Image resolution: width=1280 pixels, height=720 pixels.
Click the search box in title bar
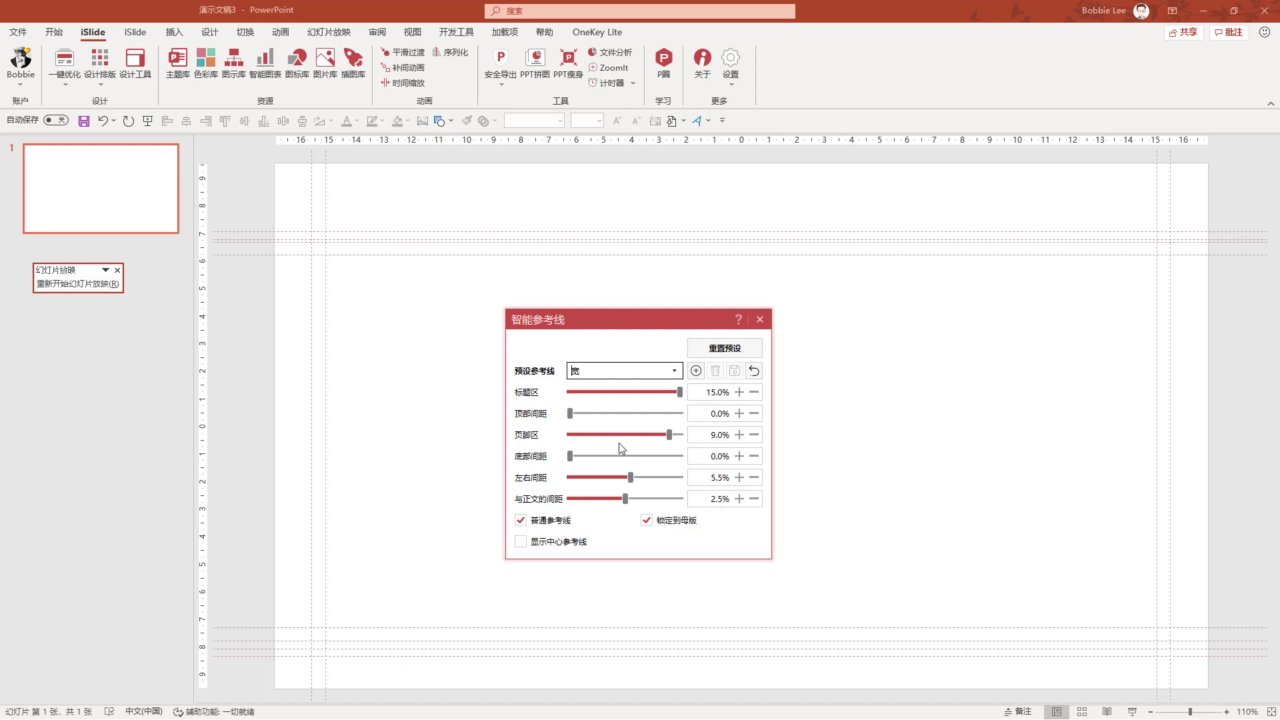640,11
